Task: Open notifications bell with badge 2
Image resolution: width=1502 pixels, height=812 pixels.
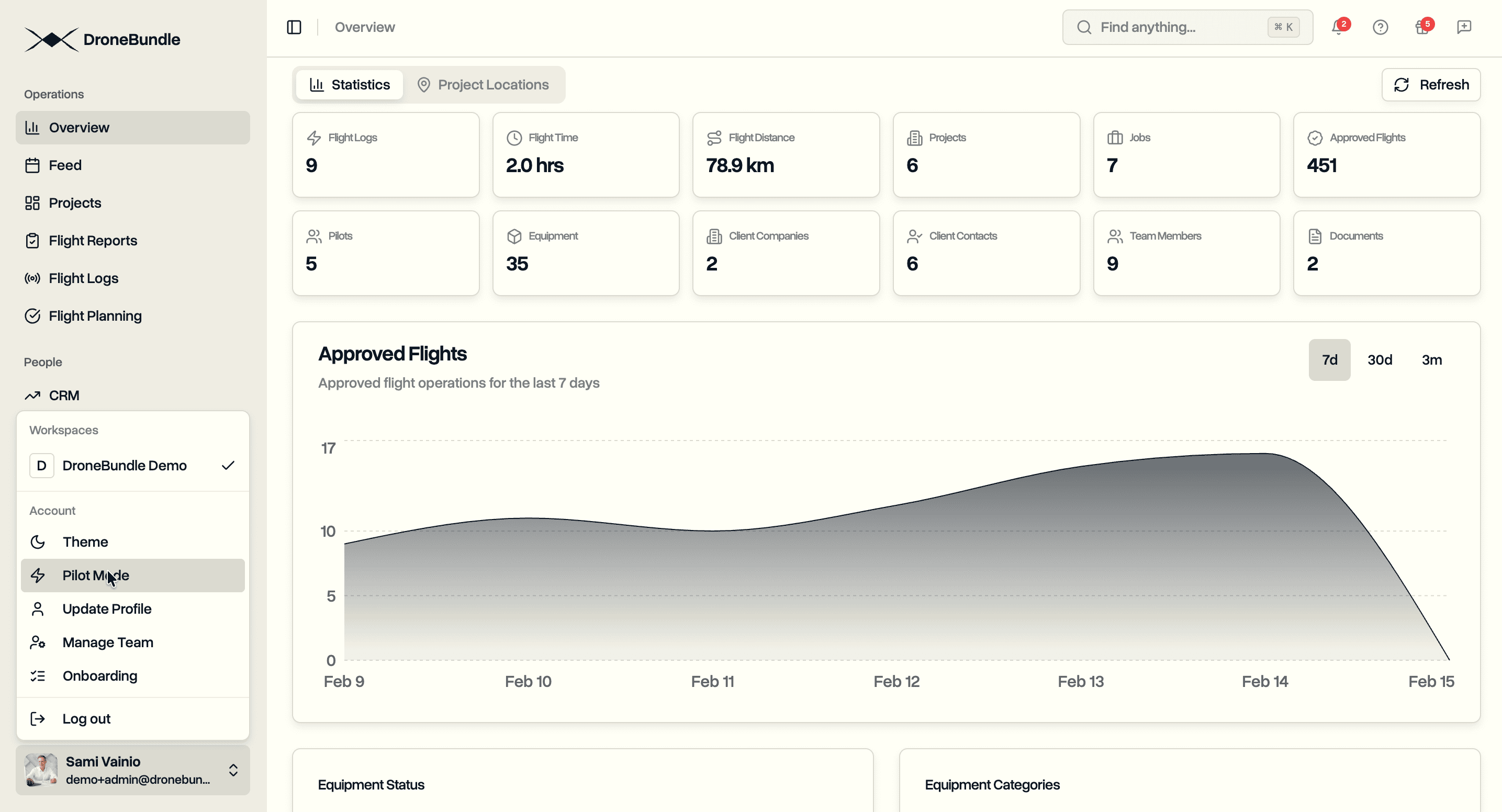Action: (1337, 27)
